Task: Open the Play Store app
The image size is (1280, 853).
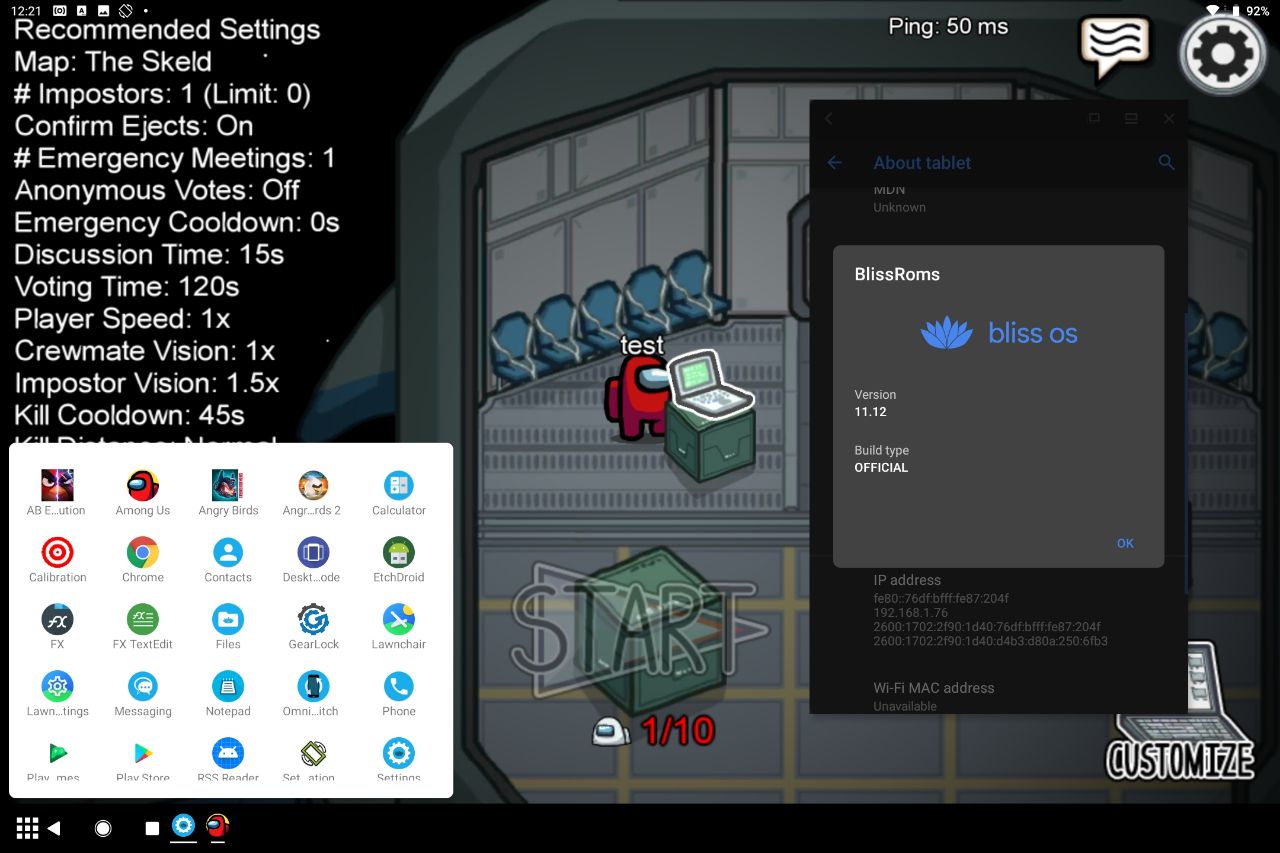Action: pyautogui.click(x=143, y=760)
